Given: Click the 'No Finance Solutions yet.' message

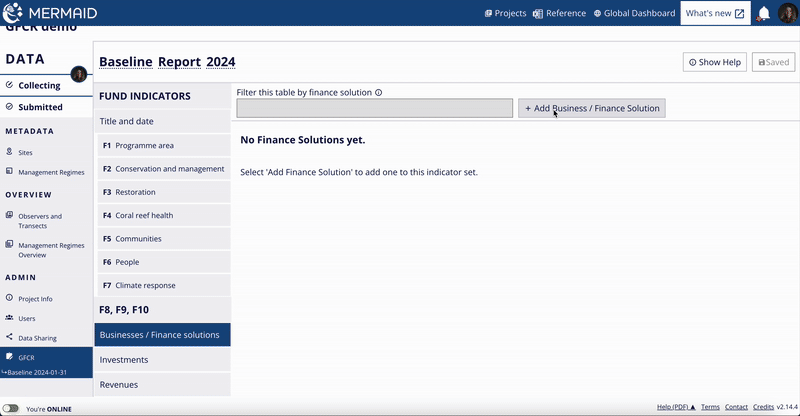Looking at the screenshot, I should click(x=303, y=140).
